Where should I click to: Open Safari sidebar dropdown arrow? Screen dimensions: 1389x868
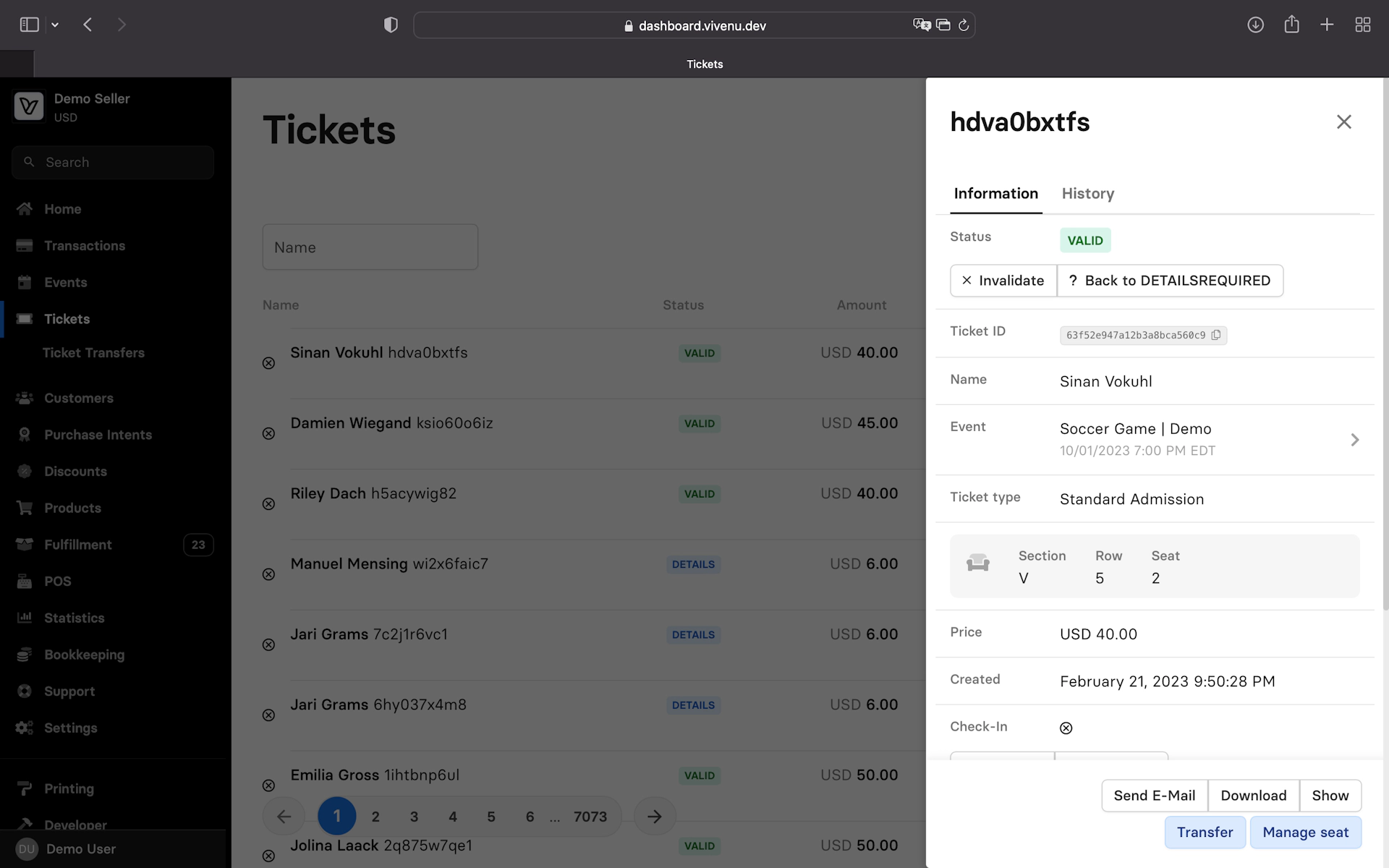[x=55, y=25]
